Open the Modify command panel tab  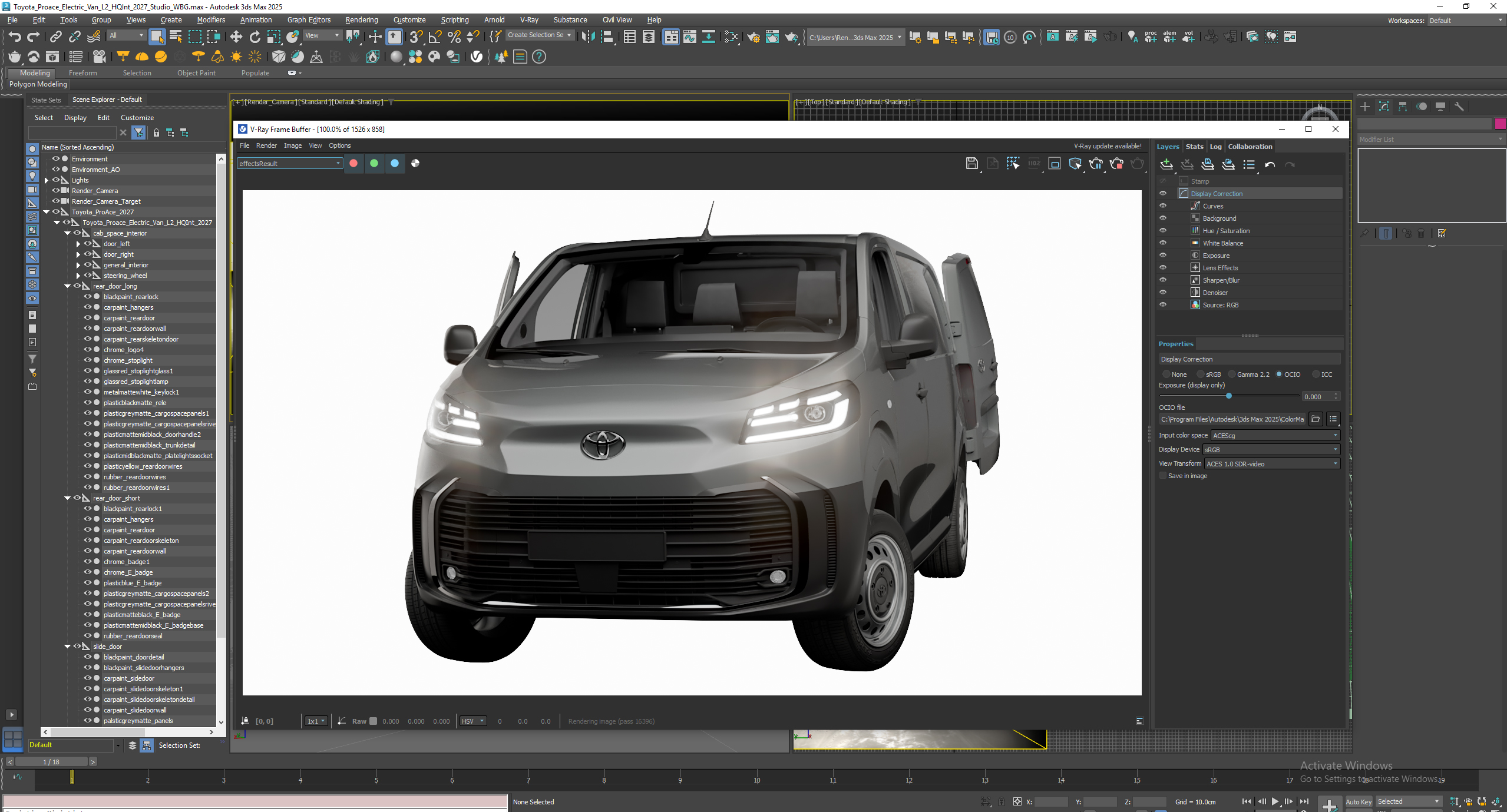click(x=1384, y=107)
